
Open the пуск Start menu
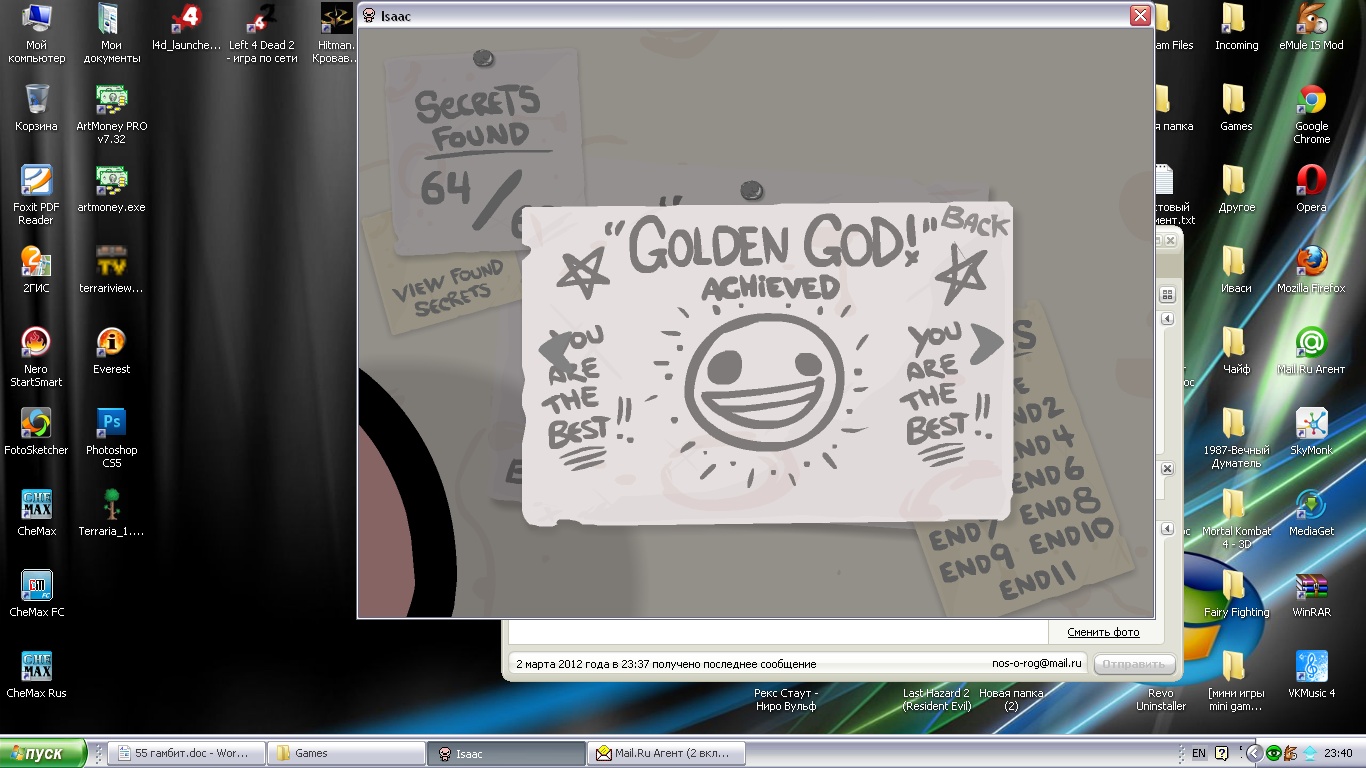pos(43,754)
